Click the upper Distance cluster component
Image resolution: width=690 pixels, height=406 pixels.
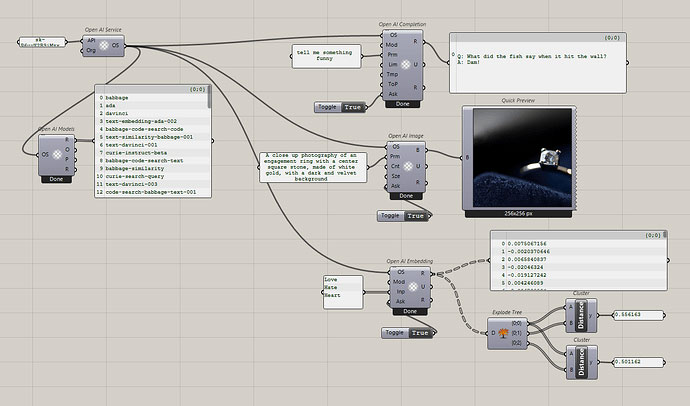tap(582, 316)
